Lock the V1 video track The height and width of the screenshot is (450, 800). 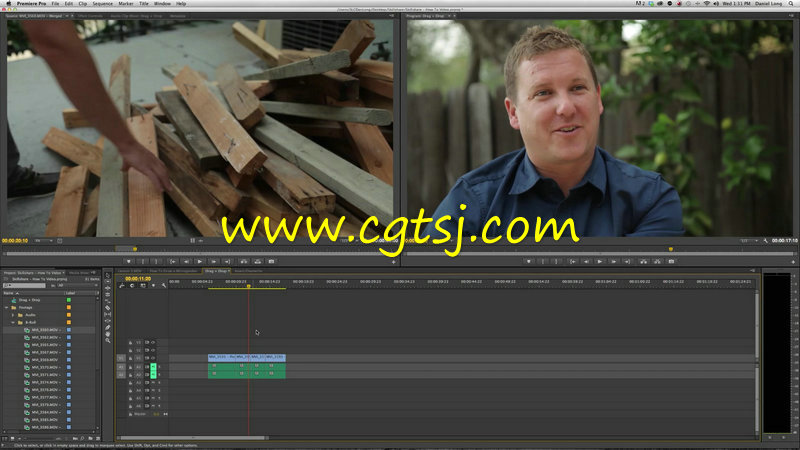[131, 358]
